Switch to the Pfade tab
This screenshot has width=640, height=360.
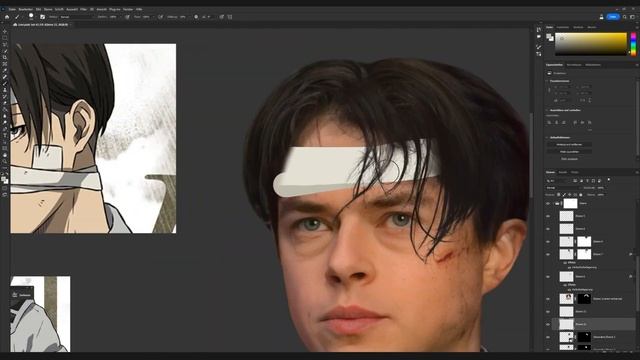[575, 172]
